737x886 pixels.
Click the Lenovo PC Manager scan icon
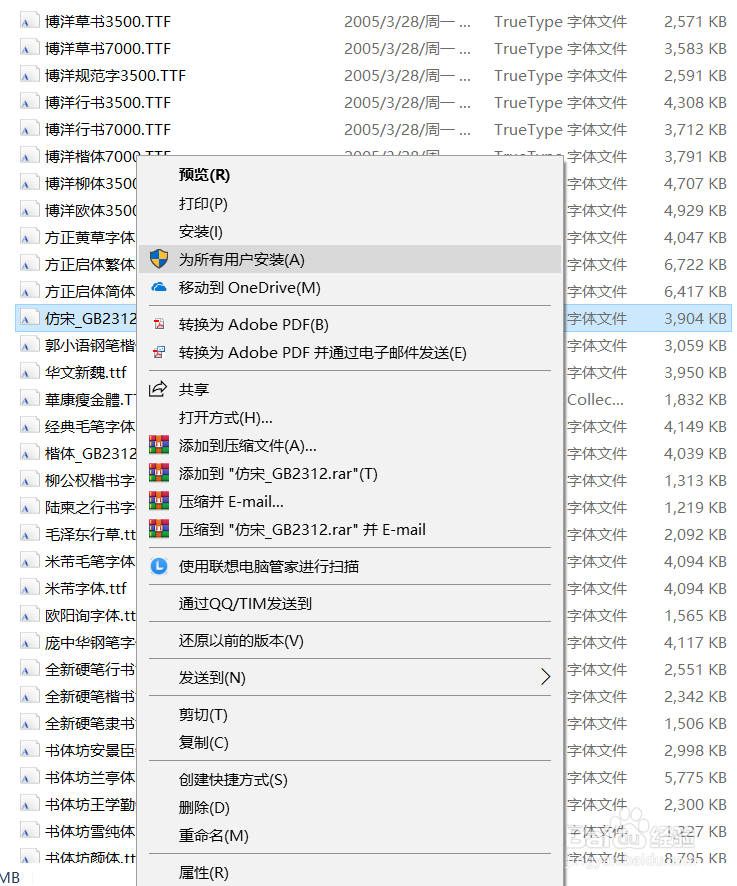pos(159,566)
